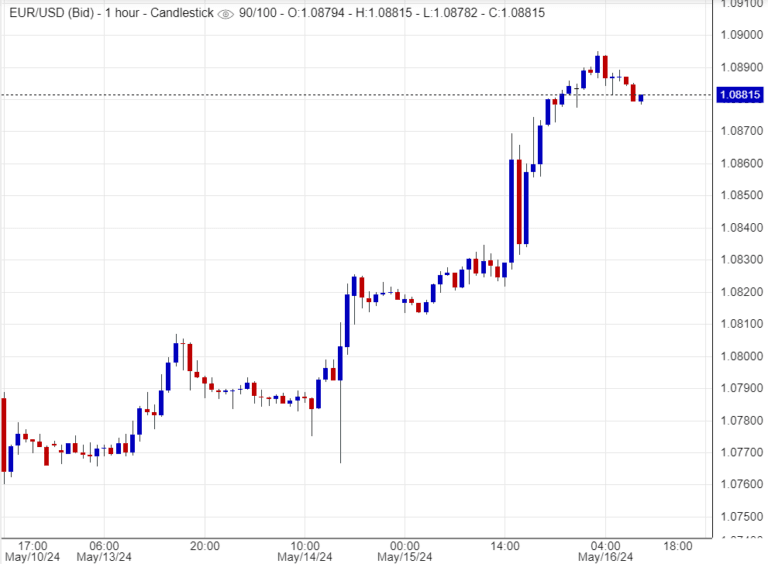Click the EUR/USD (Bid) symbol title
The height and width of the screenshot is (564, 768).
click(x=45, y=14)
